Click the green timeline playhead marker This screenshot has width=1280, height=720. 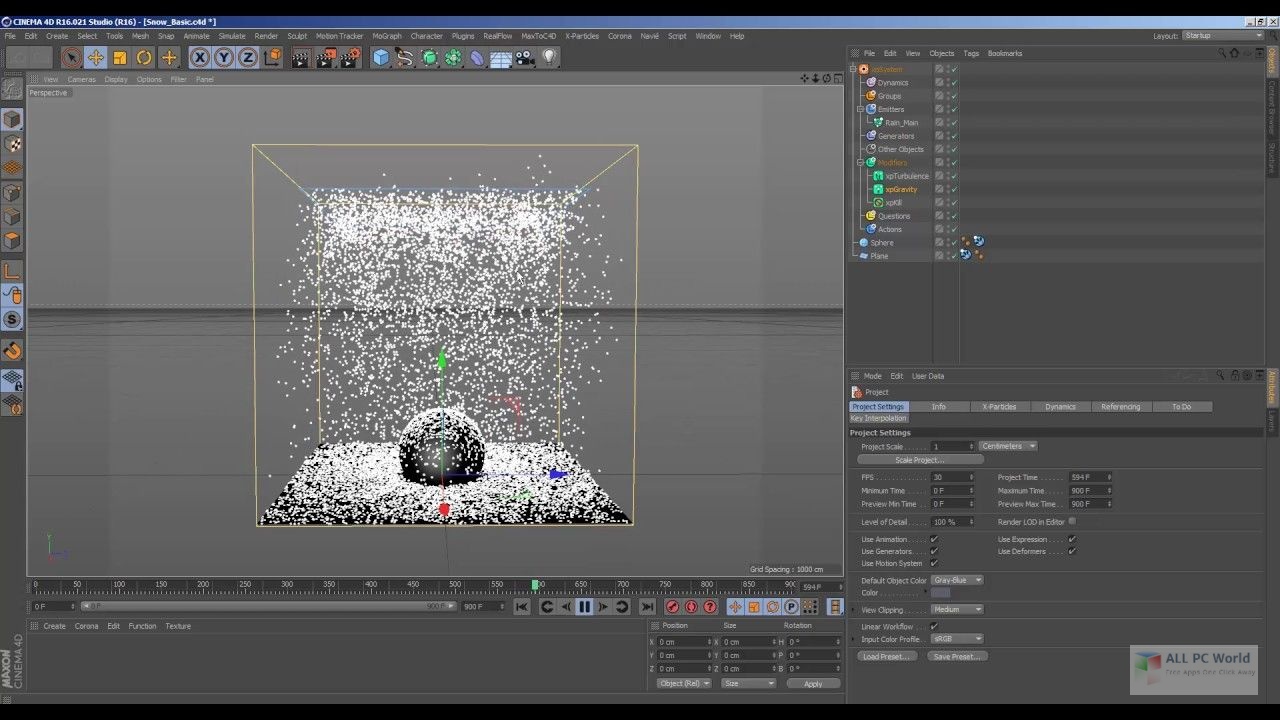click(x=535, y=584)
